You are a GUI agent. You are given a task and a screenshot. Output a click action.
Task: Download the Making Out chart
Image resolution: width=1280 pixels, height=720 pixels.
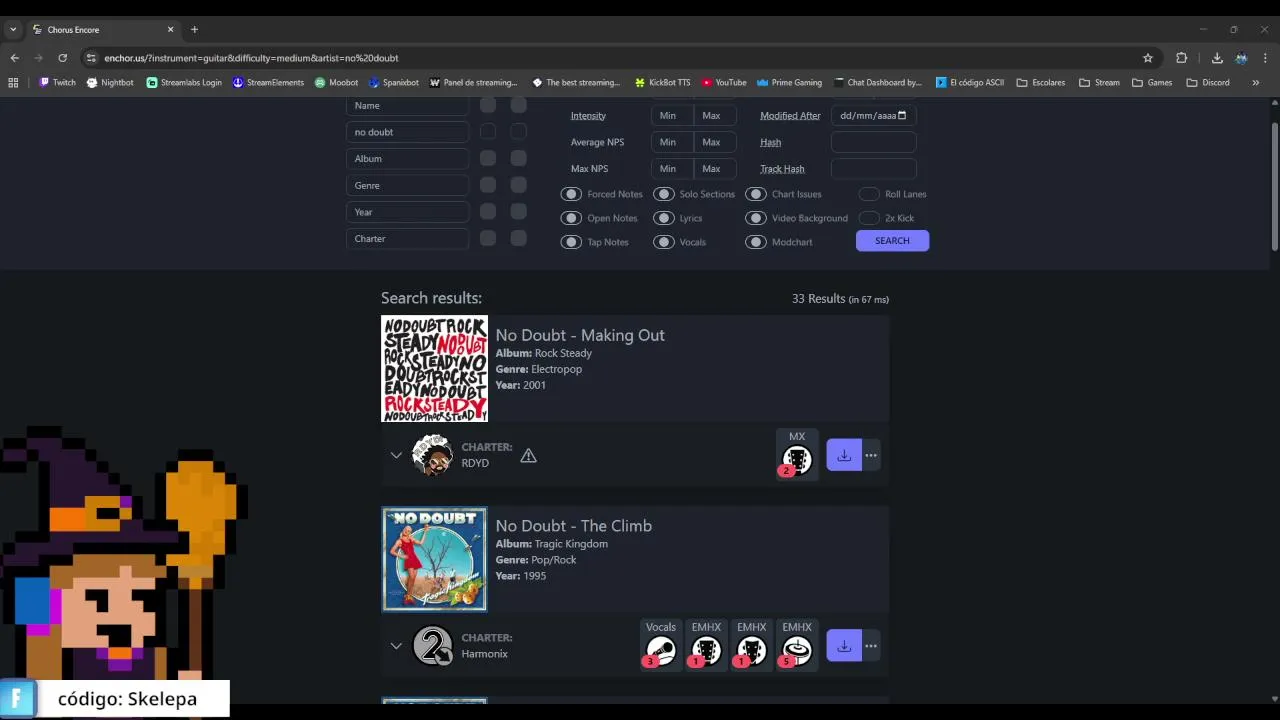pyautogui.click(x=844, y=455)
